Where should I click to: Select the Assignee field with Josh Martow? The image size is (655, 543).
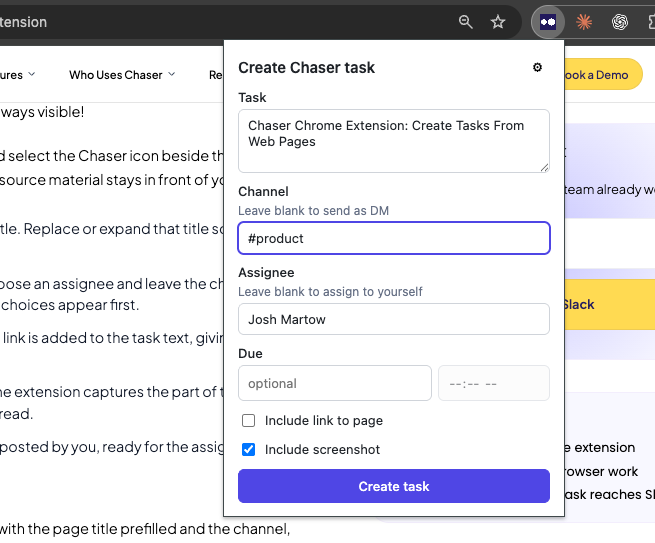394,319
